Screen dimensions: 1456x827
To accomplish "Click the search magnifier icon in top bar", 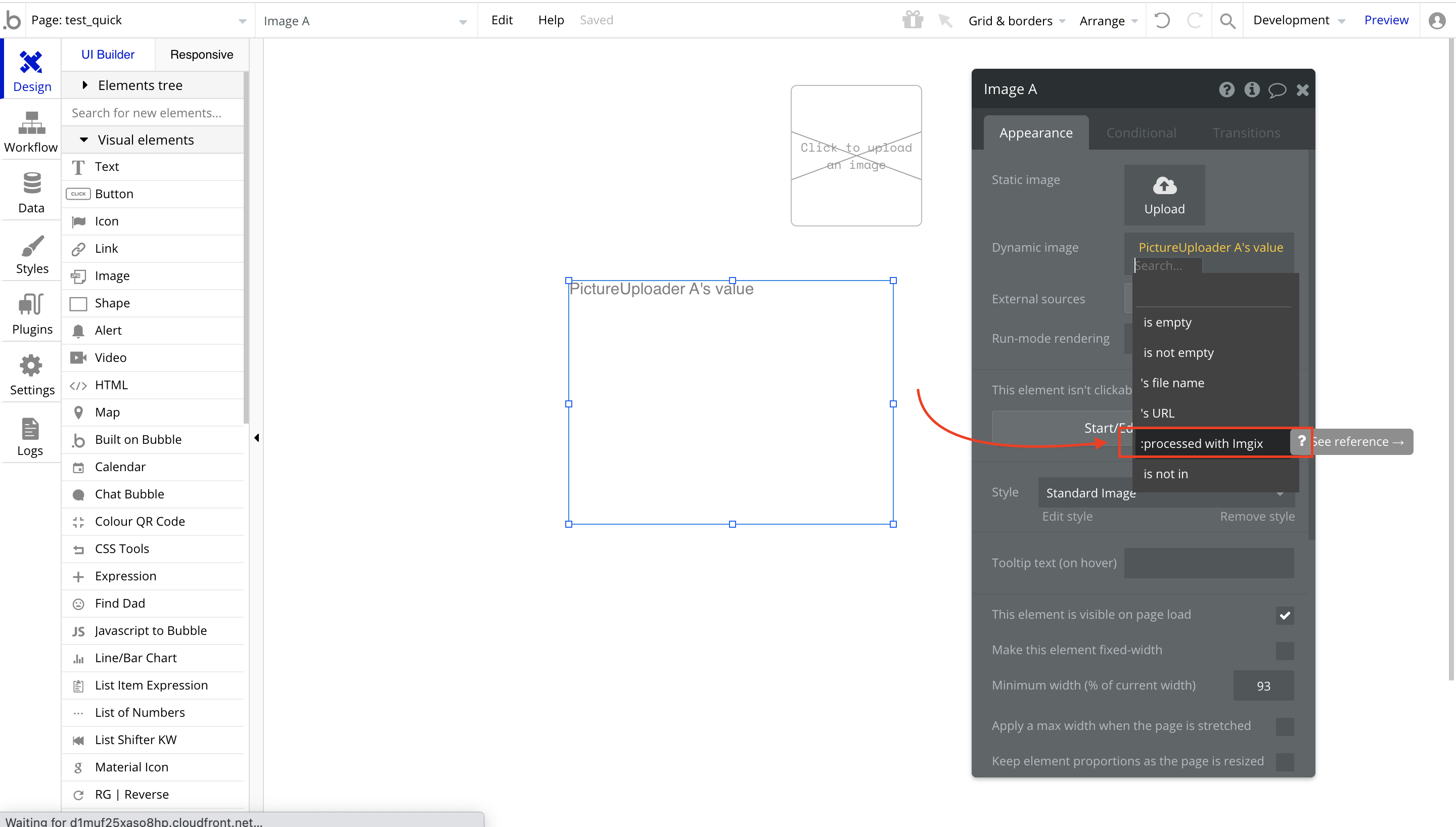I will 1227,20.
